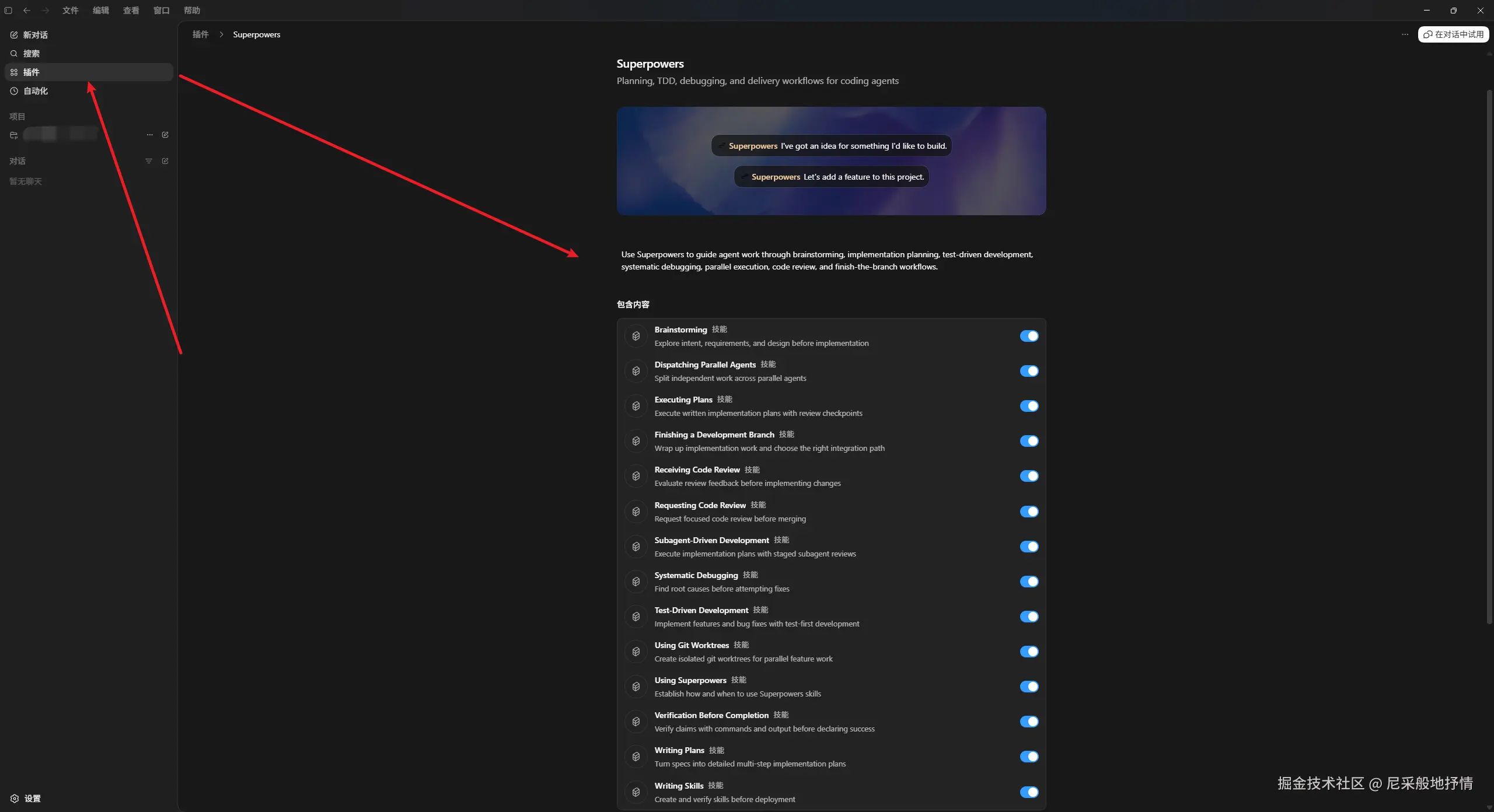Open the more options ellipsis near 在对话中试用
Viewport: 1494px width, 812px height.
coord(1405,34)
